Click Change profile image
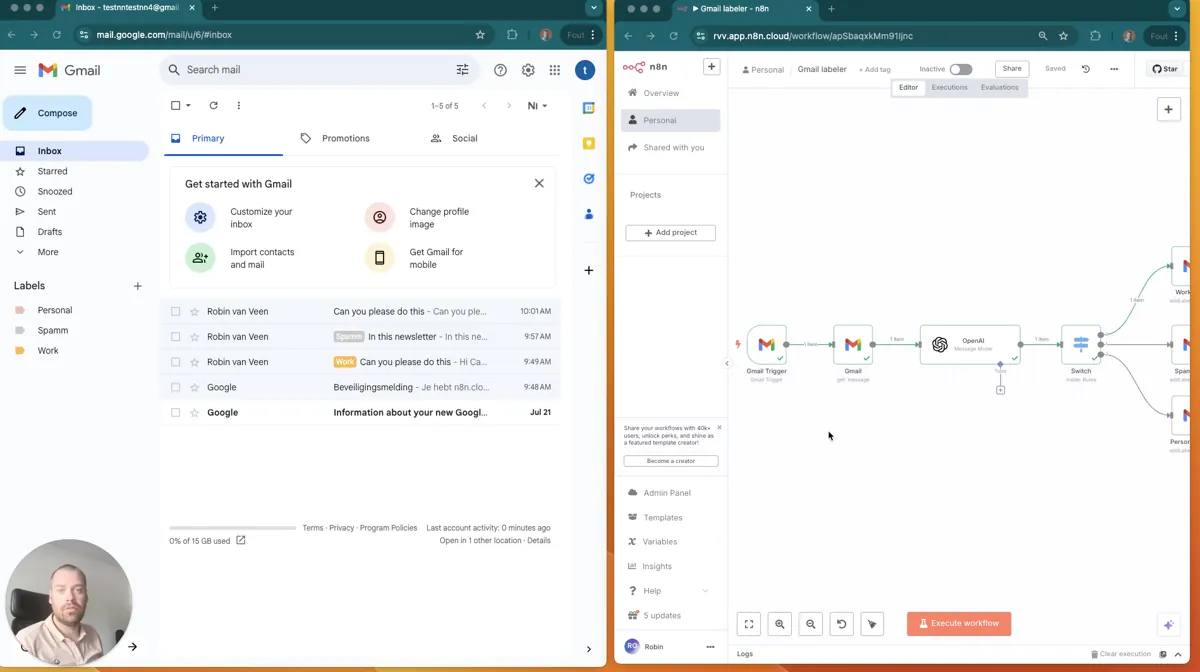The image size is (1200, 672). 439,217
